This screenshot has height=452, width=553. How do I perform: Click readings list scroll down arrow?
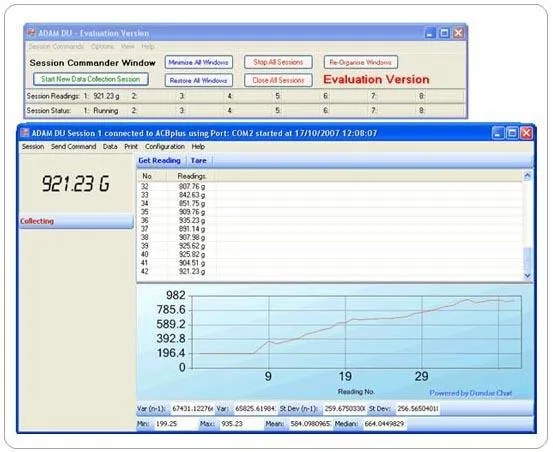point(527,276)
